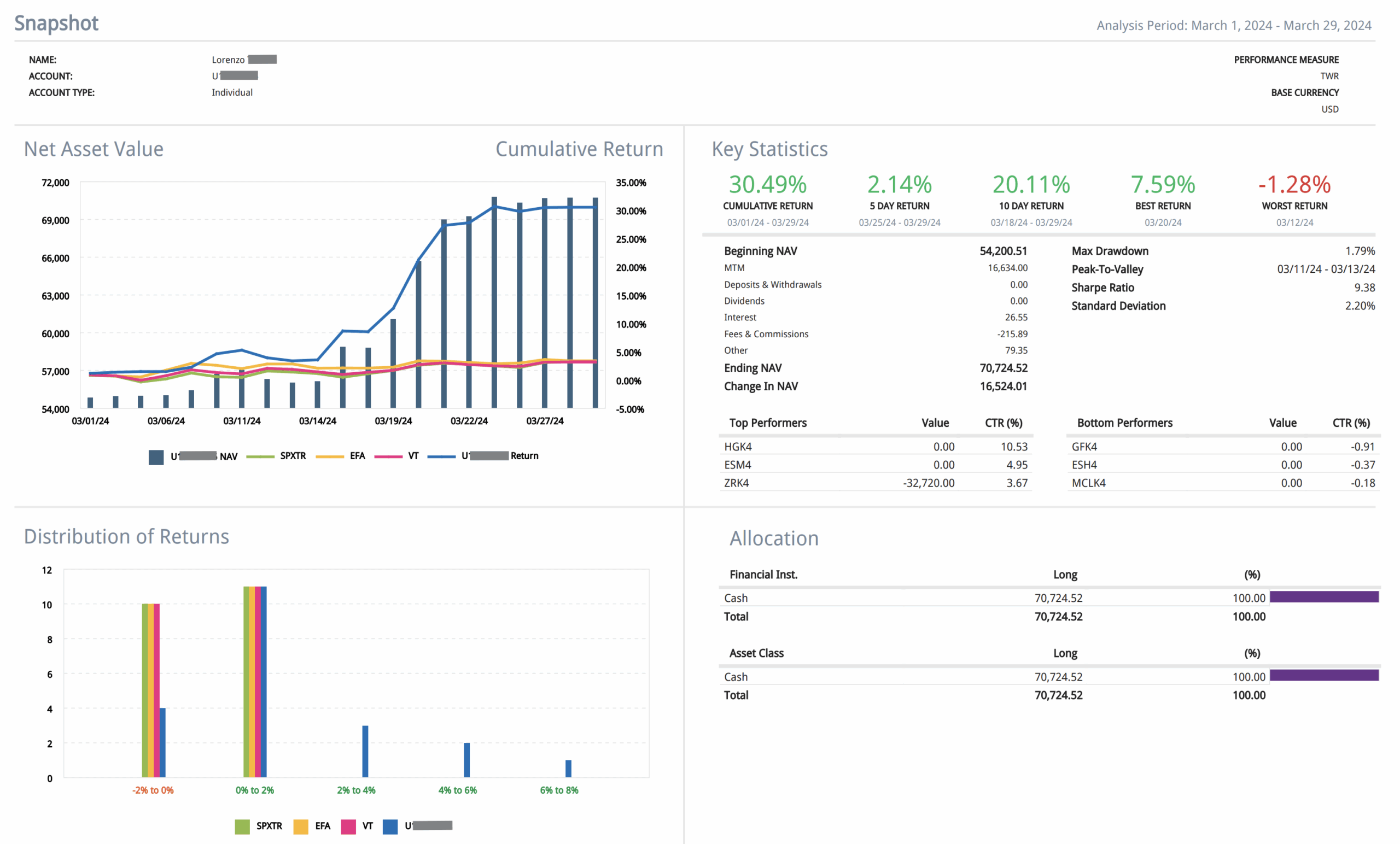This screenshot has width=1400, height=844.
Task: Click the blue Return legend line marker
Action: 441,456
